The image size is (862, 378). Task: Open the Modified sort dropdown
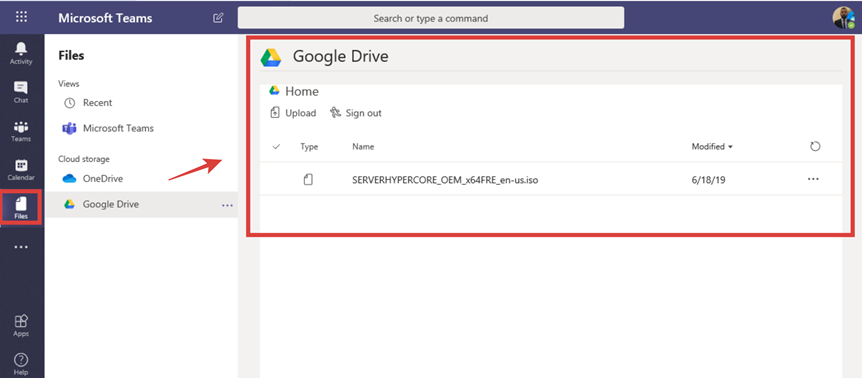(712, 147)
